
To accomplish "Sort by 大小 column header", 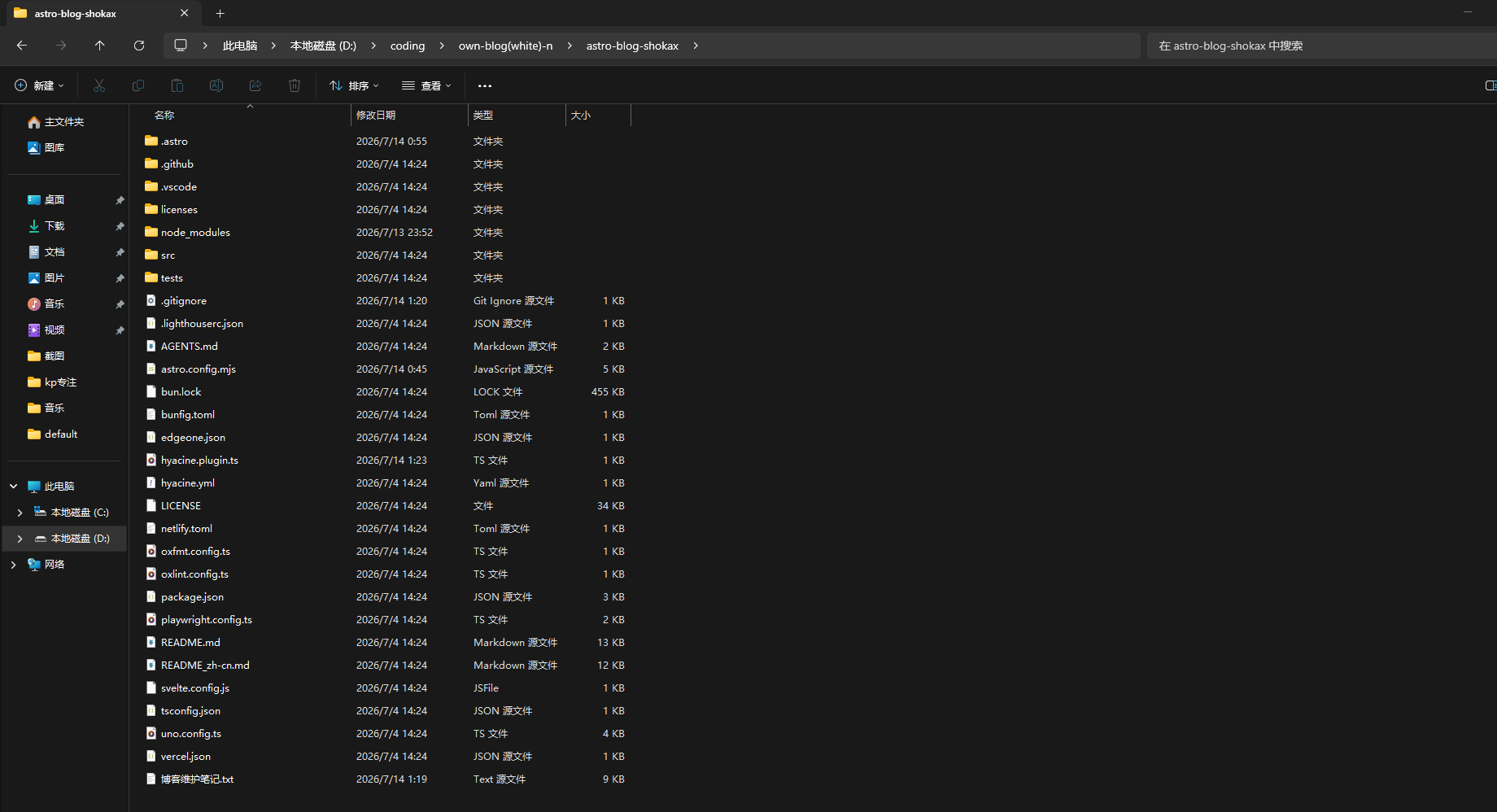I will click(598, 116).
